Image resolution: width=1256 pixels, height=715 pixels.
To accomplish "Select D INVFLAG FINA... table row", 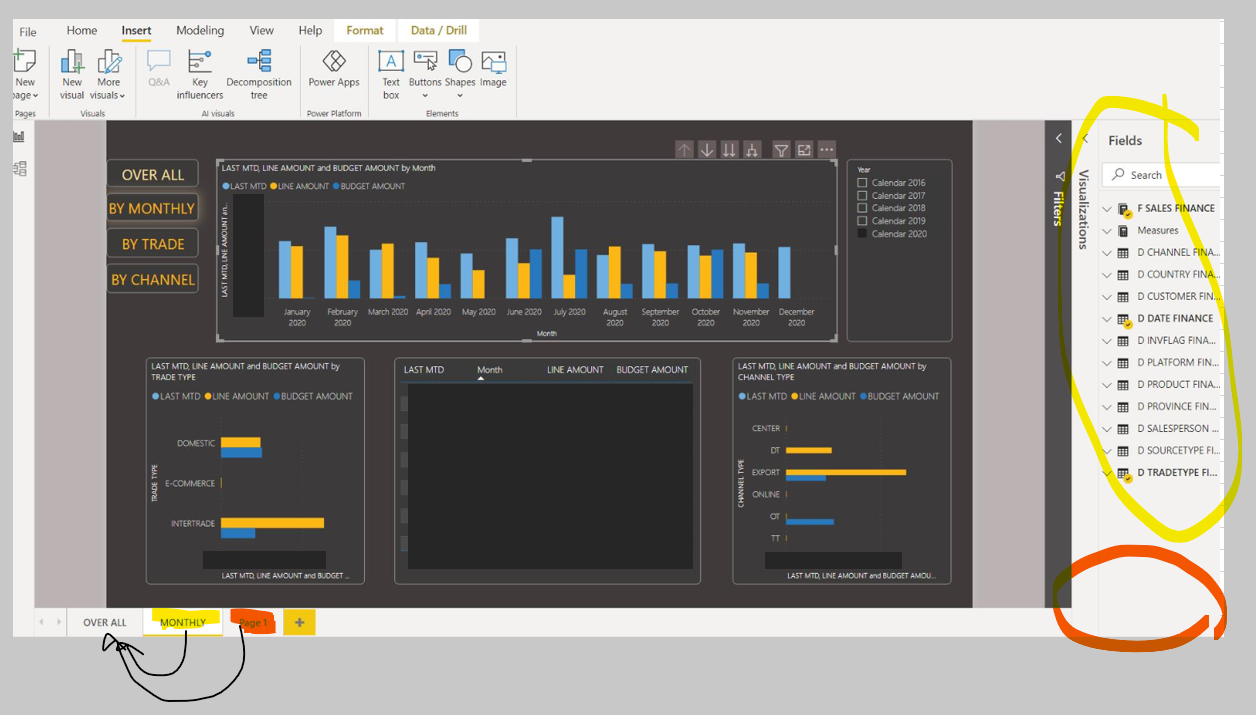I will (x=1161, y=341).
